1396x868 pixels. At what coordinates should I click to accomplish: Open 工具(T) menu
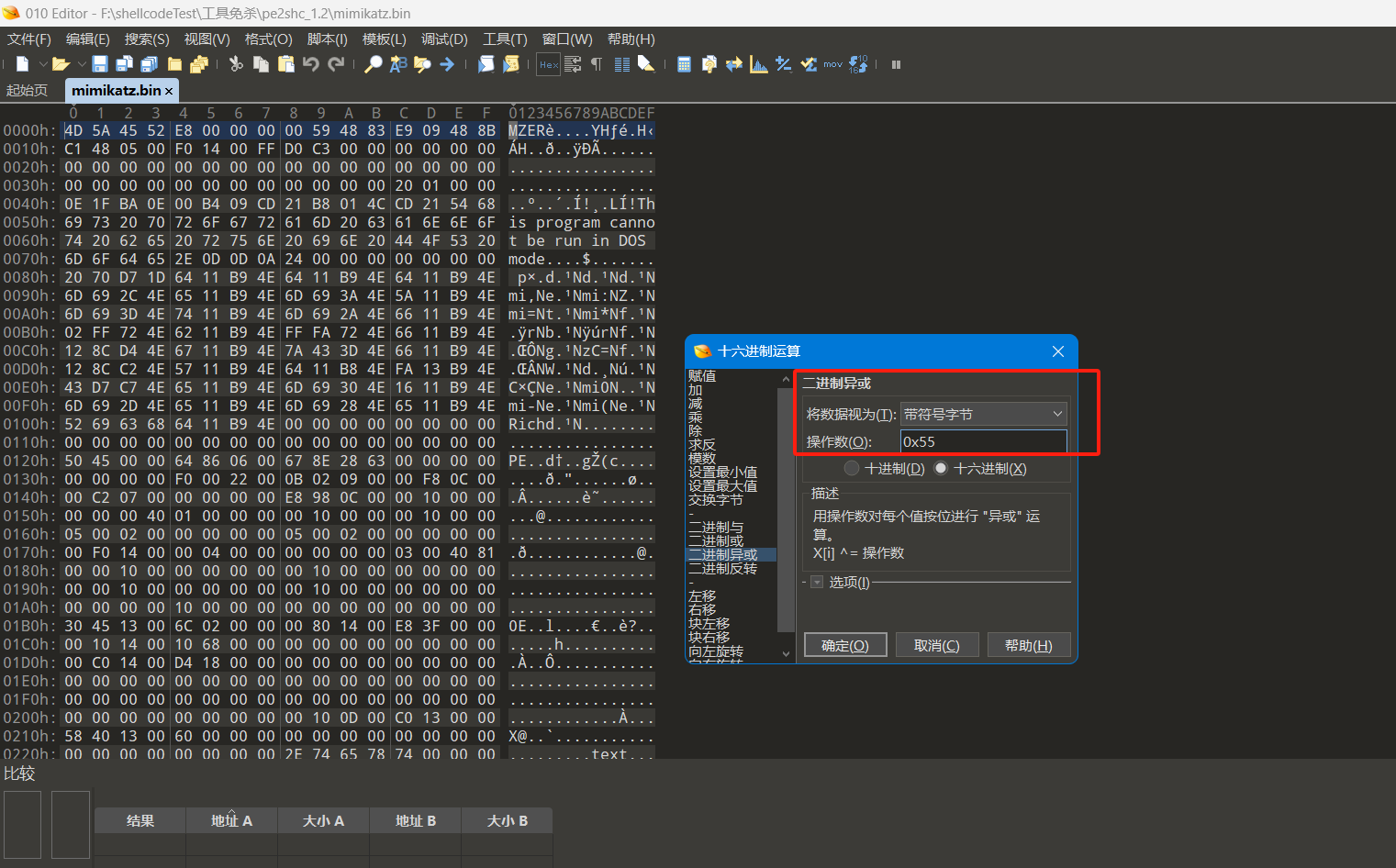[505, 39]
